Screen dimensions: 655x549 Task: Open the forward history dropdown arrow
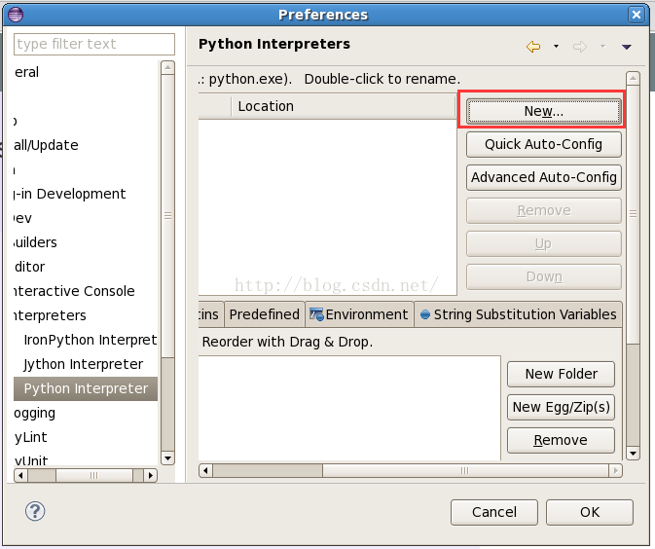[602, 46]
